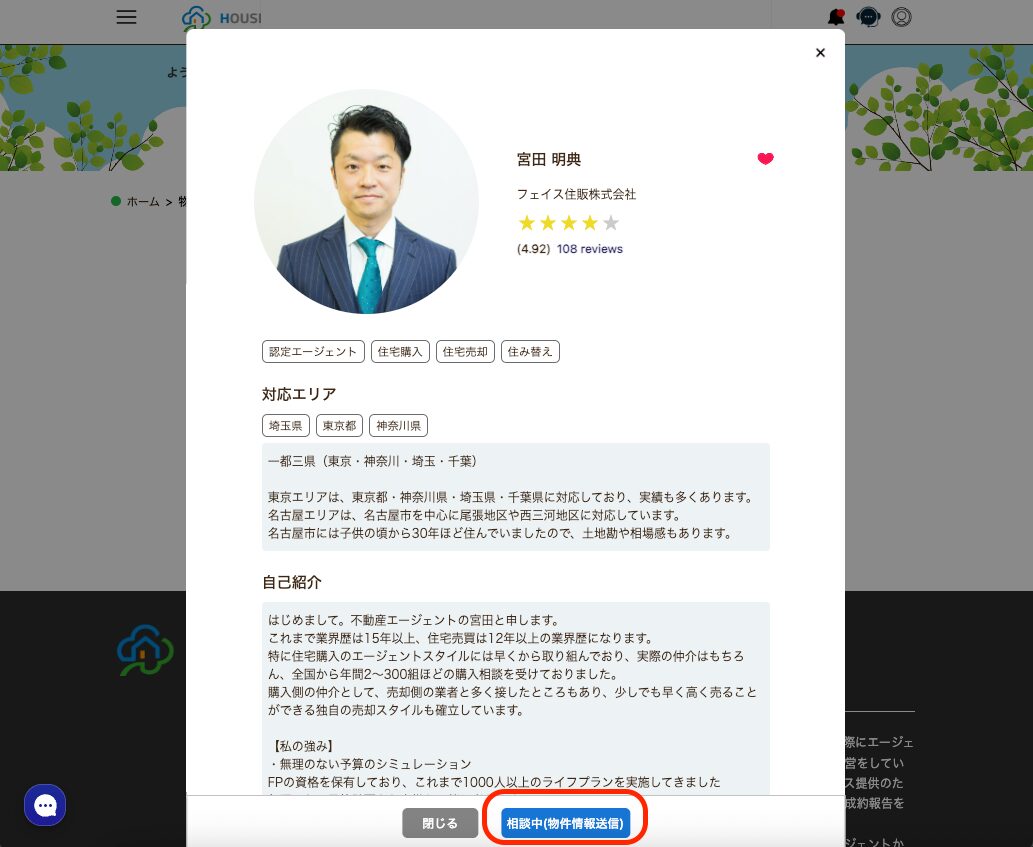The height and width of the screenshot is (847, 1033).
Task: Open the notification bell in the header
Action: [x=836, y=17]
